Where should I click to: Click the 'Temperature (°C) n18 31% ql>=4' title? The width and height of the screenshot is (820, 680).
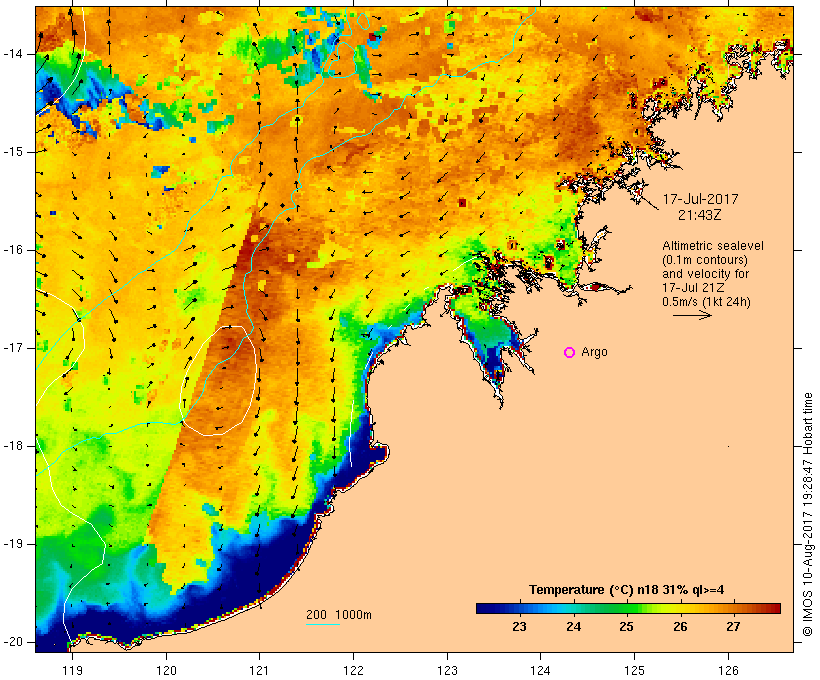tap(627, 590)
